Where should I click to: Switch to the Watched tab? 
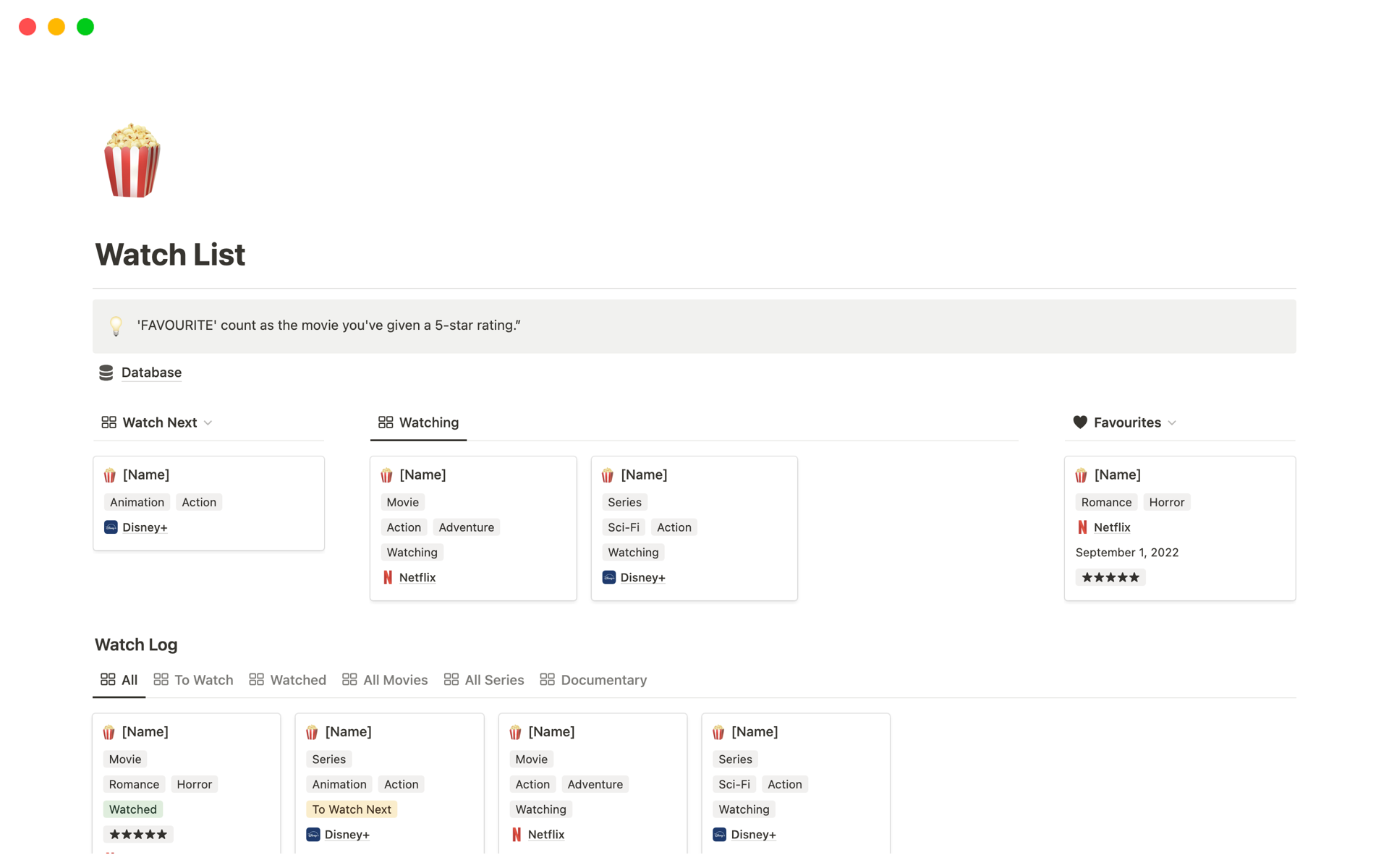(288, 680)
